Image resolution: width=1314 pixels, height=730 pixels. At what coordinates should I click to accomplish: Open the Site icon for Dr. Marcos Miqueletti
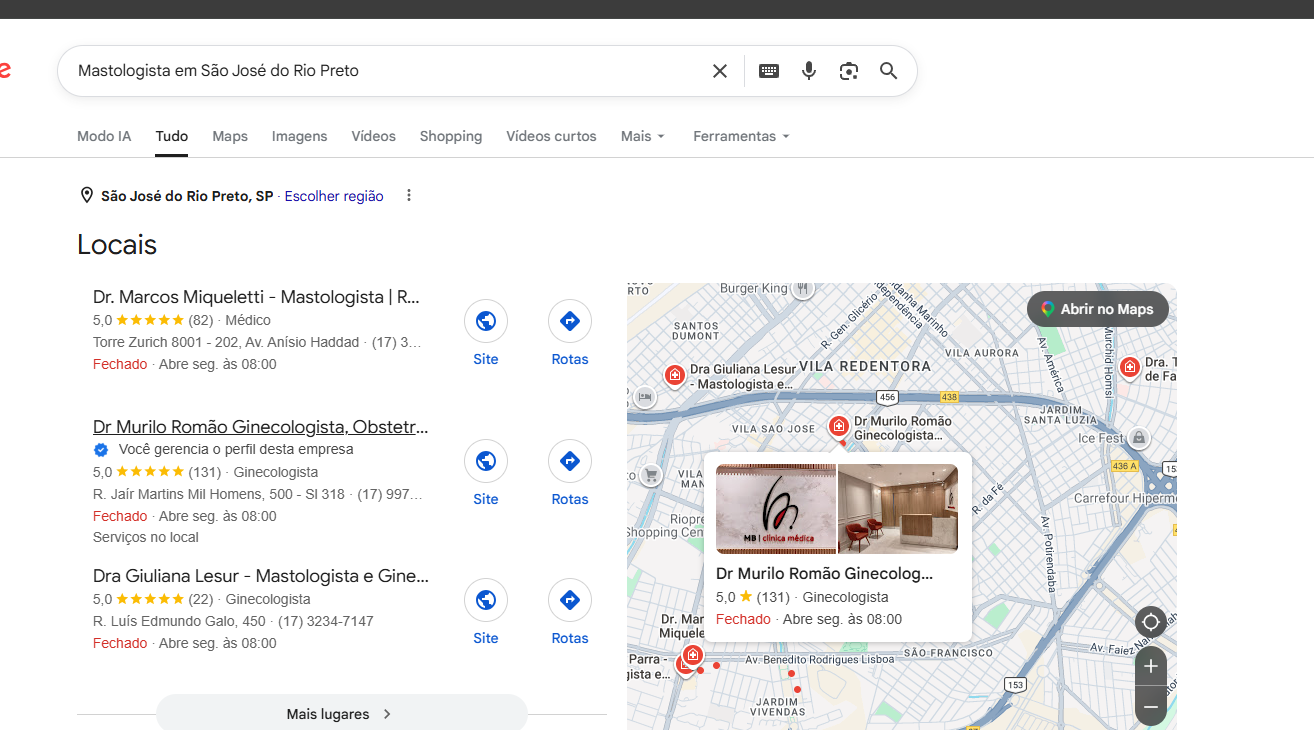point(486,321)
